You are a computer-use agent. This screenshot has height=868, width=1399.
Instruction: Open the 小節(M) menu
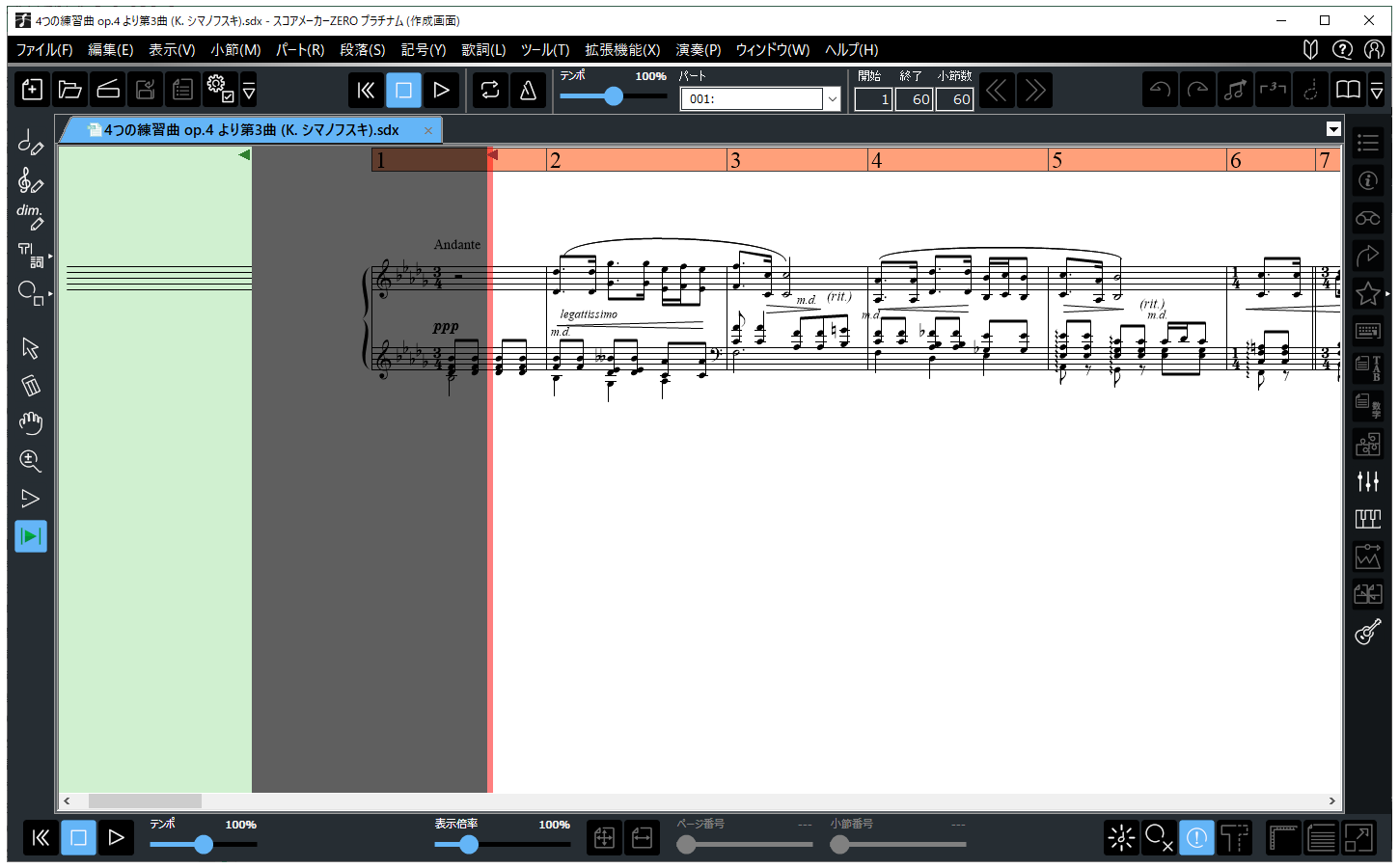235,50
